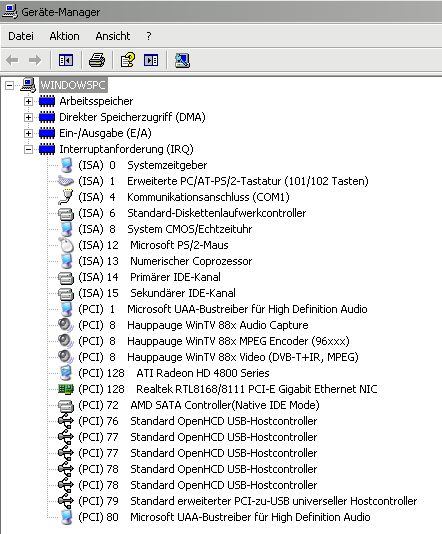Click the Direkter Speicherzugriff (DMA) chip icon
442x534 pixels.
tap(47, 117)
